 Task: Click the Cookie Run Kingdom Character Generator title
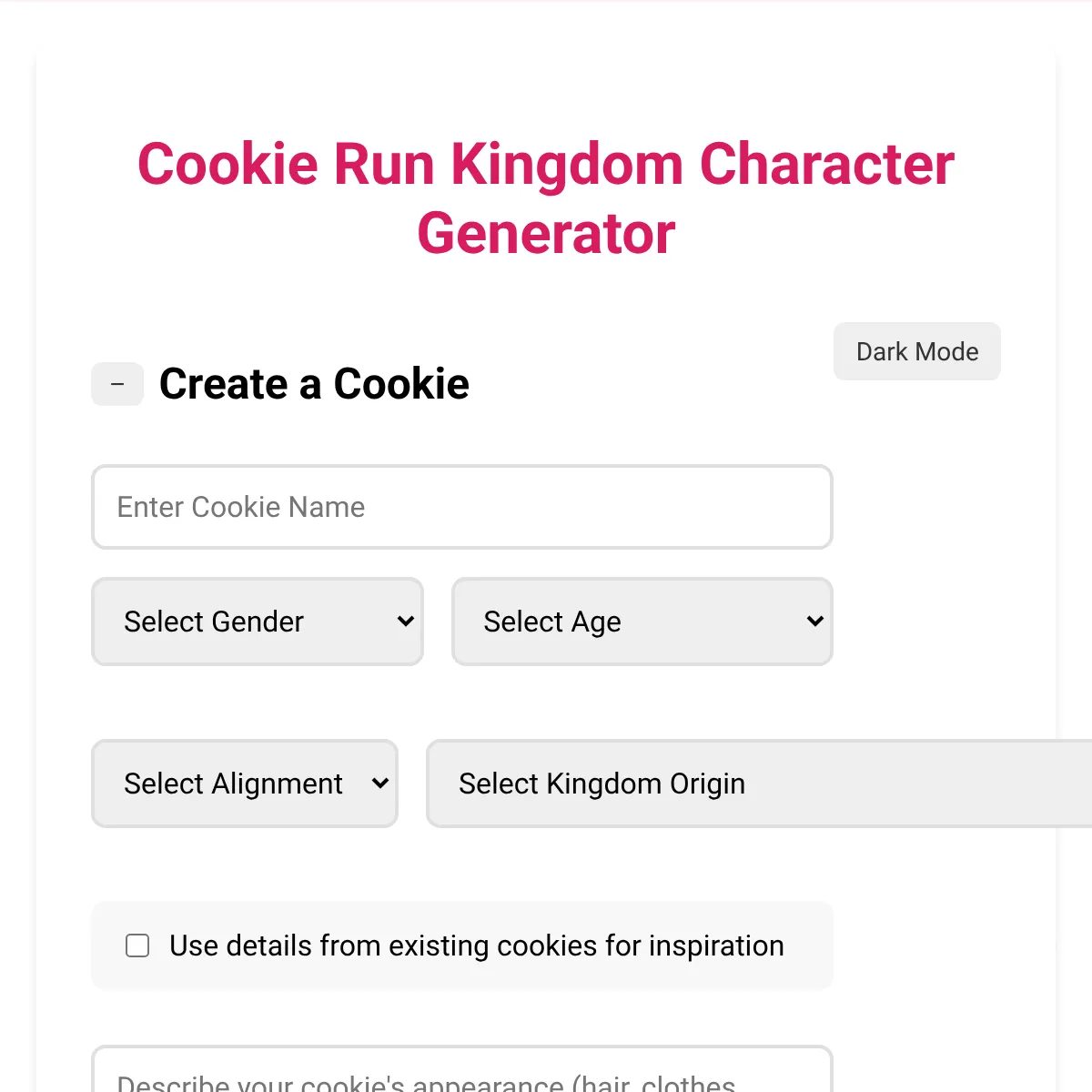click(546, 198)
